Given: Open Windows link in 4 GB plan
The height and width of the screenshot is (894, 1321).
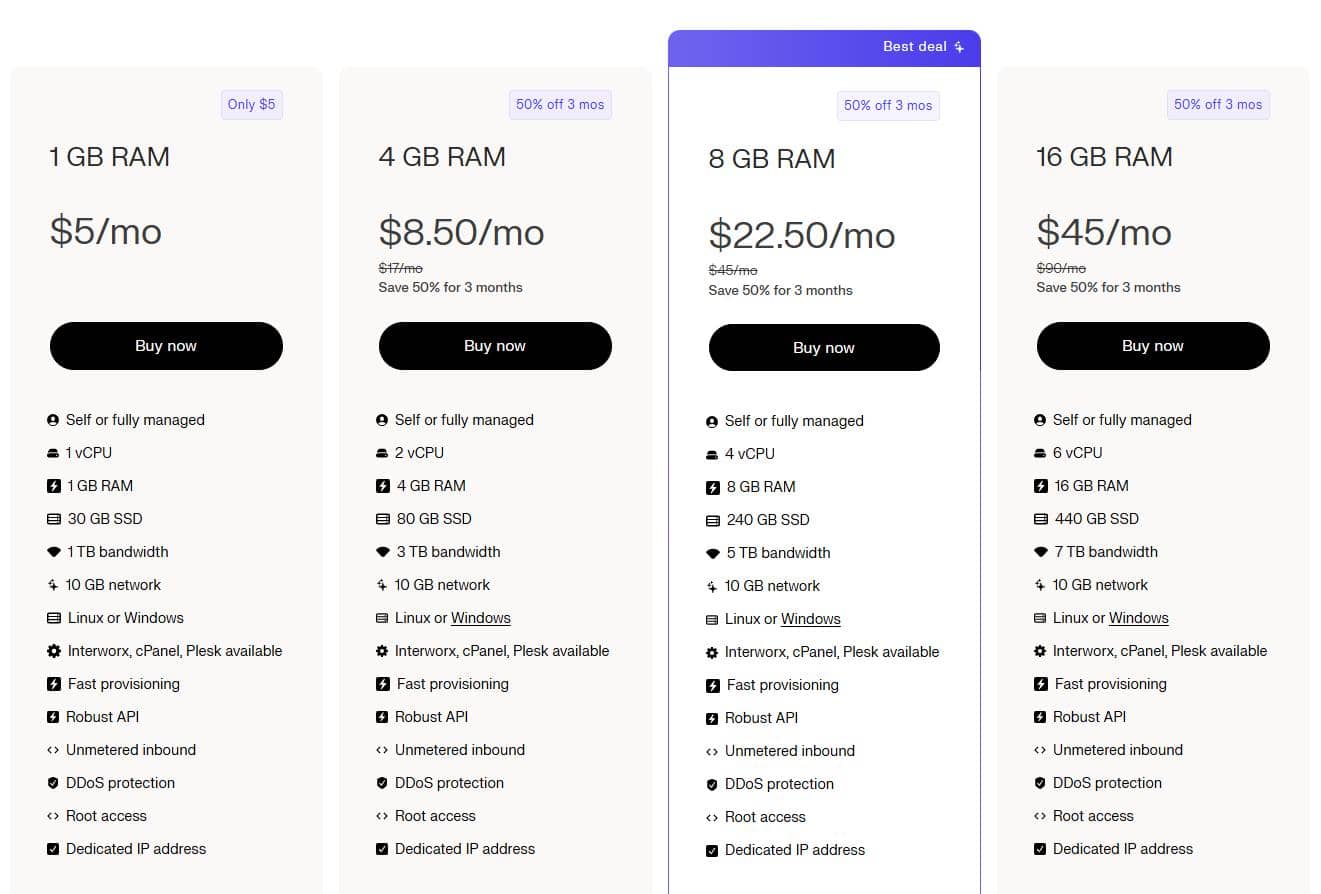Looking at the screenshot, I should (x=480, y=618).
